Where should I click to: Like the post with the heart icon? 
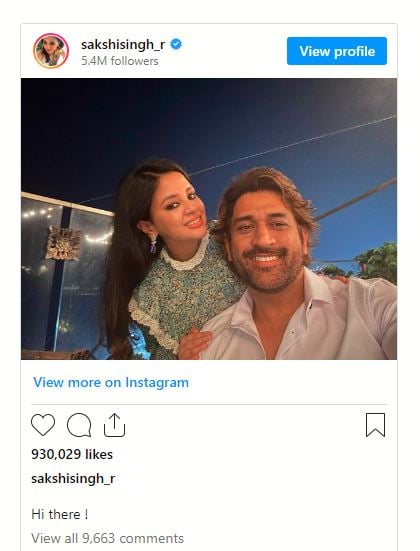[x=43, y=425]
